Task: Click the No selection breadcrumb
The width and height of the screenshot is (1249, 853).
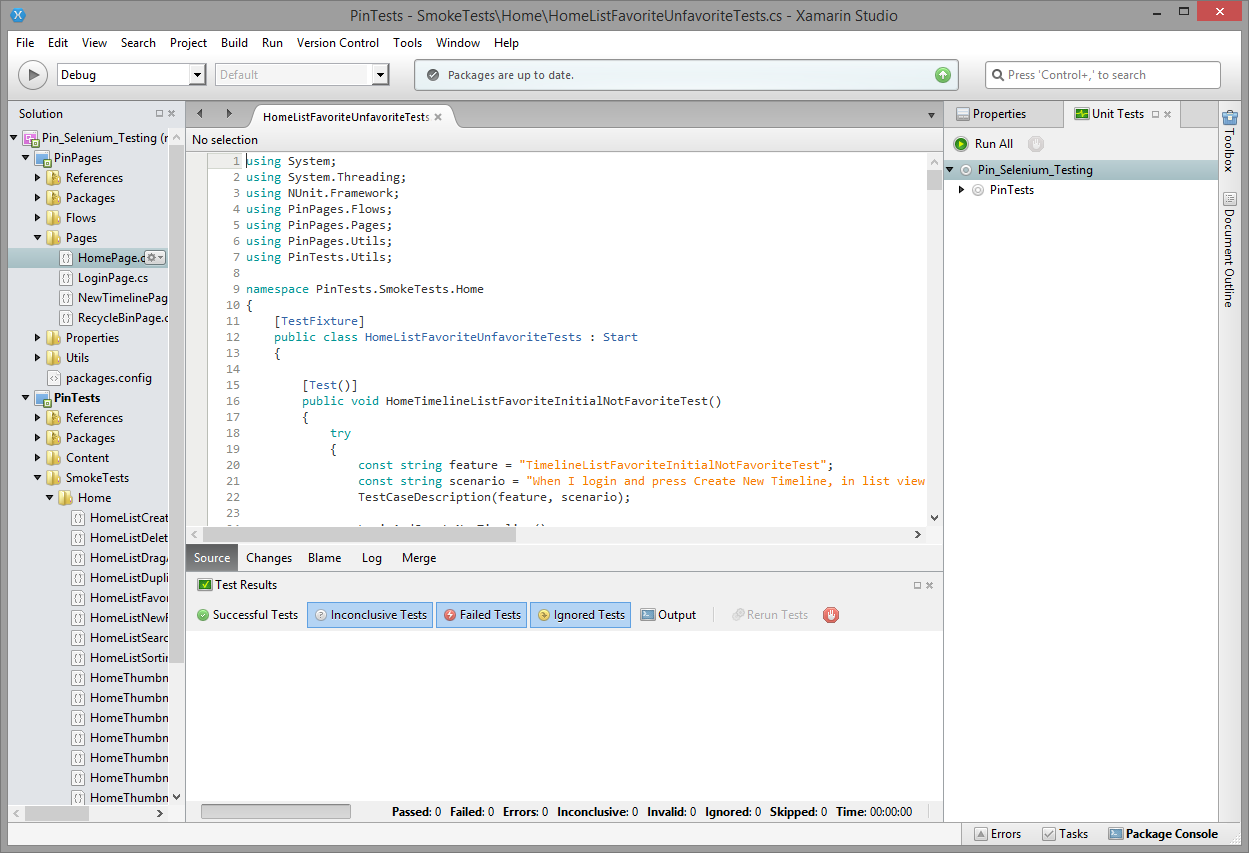Action: pos(225,140)
